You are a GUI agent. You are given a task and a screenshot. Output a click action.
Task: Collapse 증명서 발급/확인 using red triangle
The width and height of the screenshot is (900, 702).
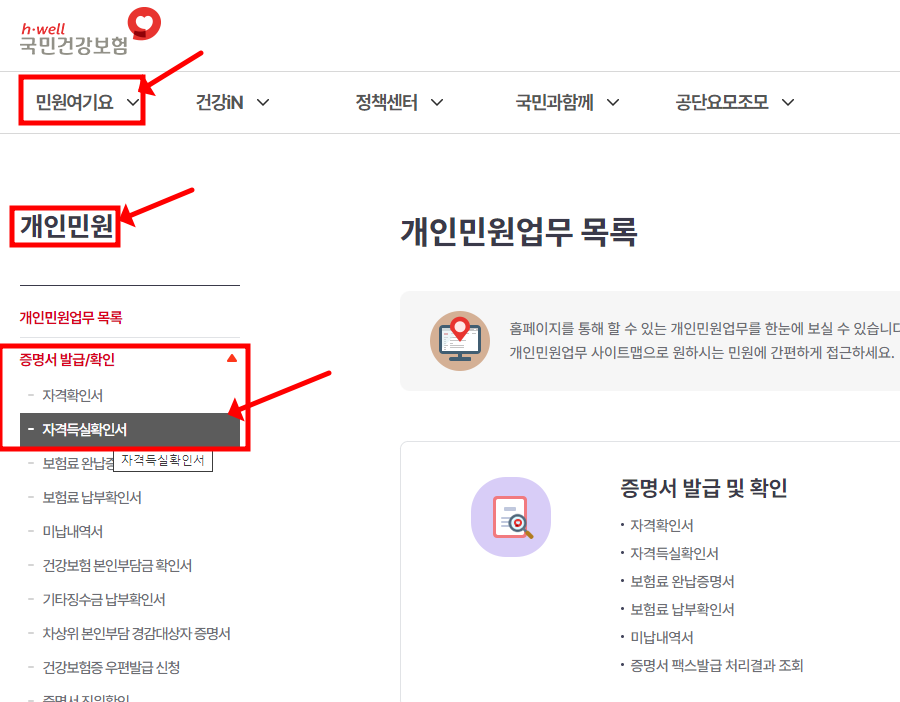tap(232, 358)
